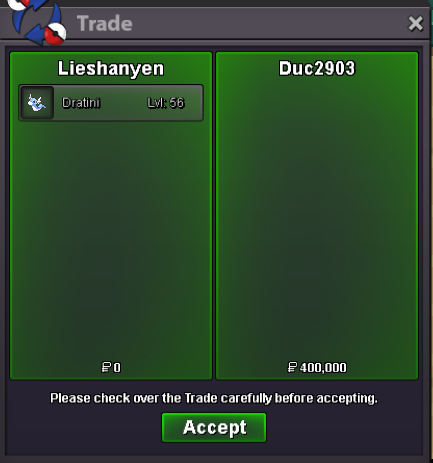Close the Trade window with X
The width and height of the screenshot is (433, 463).
coord(415,24)
